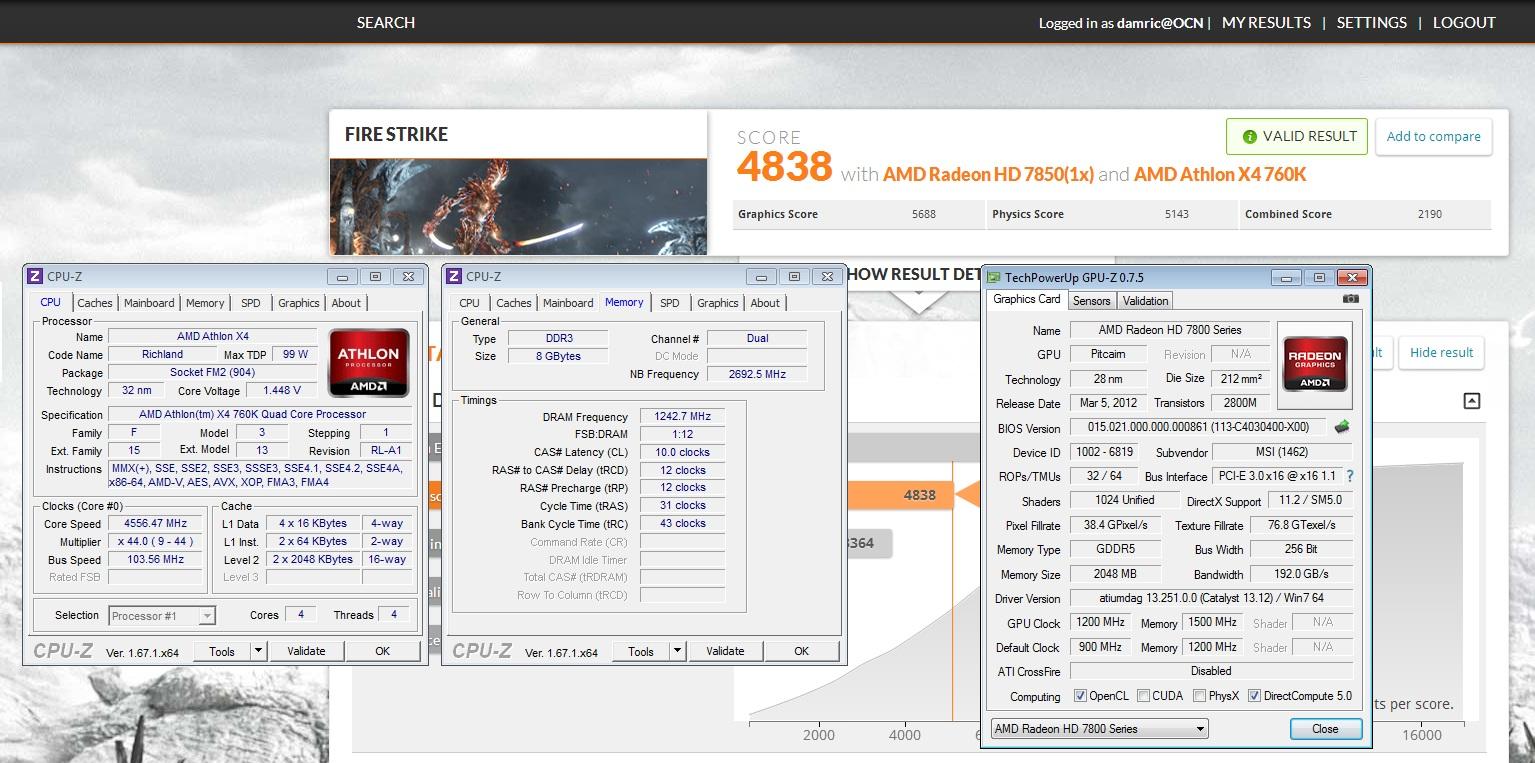Click the NB Frequency 2692.5 MHz value

click(x=757, y=374)
